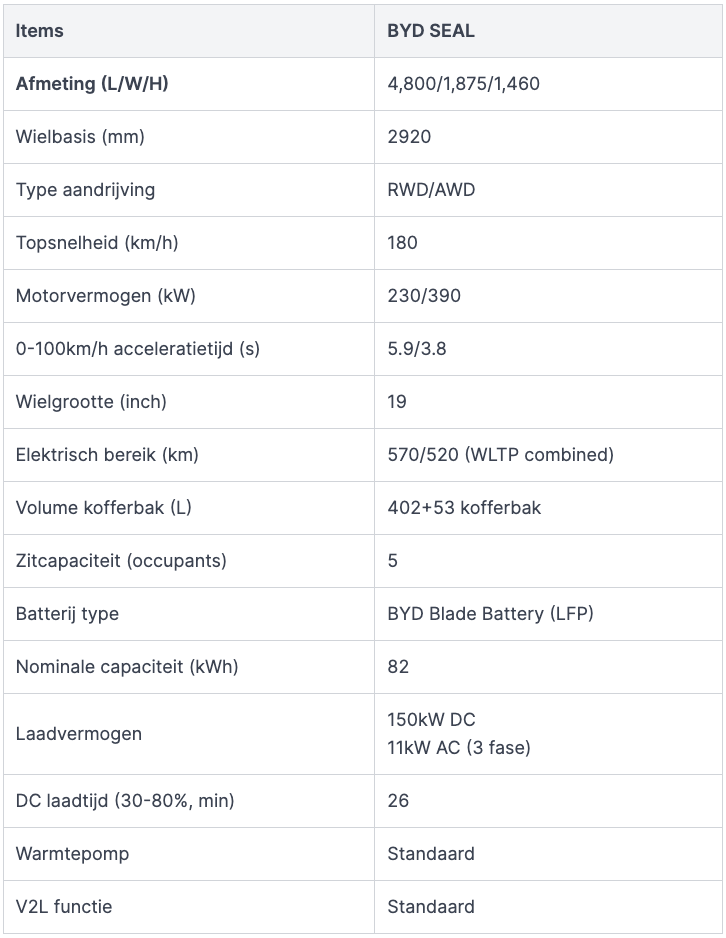Image resolution: width=726 pixels, height=938 pixels.
Task: Select the "Zitcapaciteit (occupants)" label
Action: [x=121, y=561]
